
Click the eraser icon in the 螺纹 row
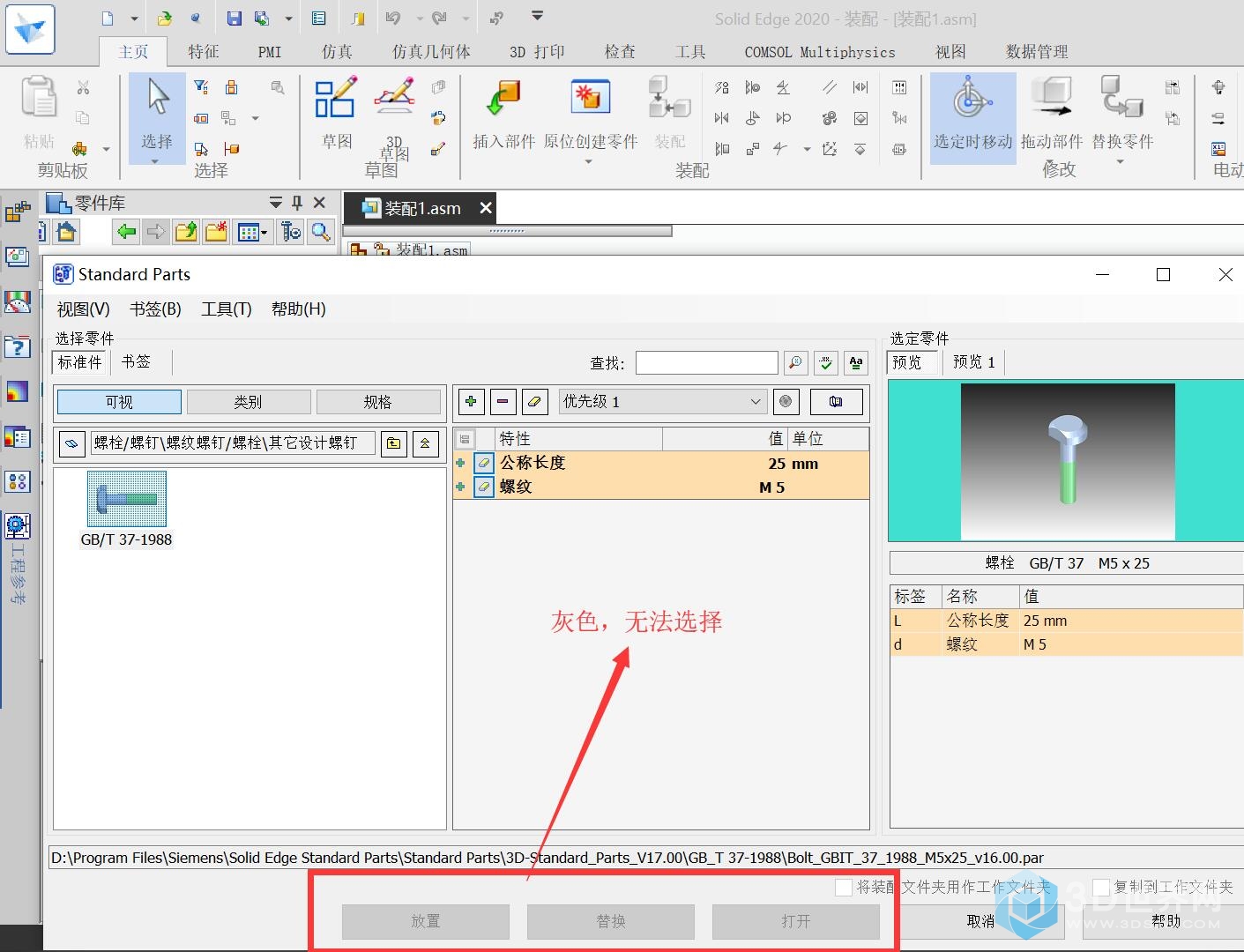click(x=484, y=487)
